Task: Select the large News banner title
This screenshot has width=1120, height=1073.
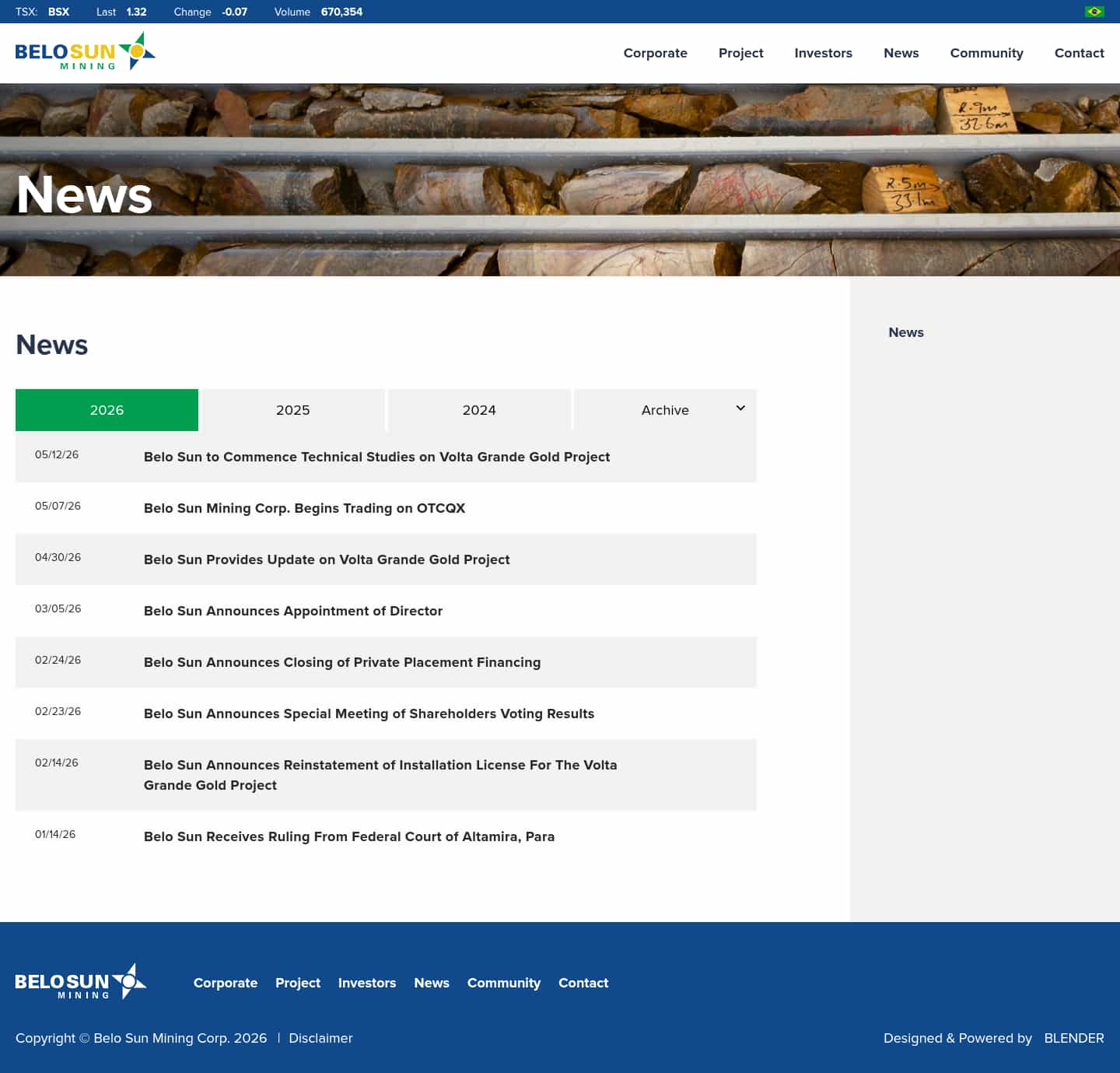Action: click(x=84, y=195)
